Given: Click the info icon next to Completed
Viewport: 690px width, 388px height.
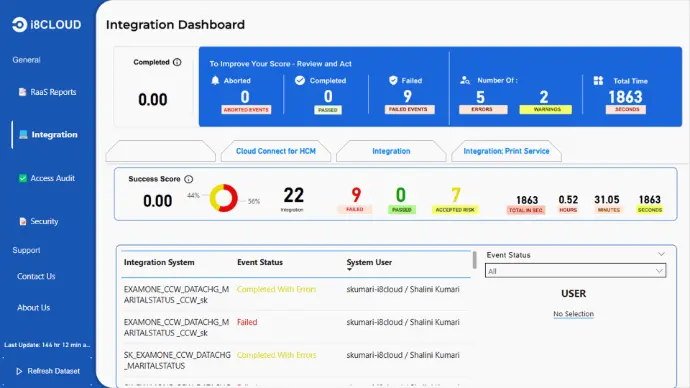Looking at the screenshot, I should click(177, 62).
